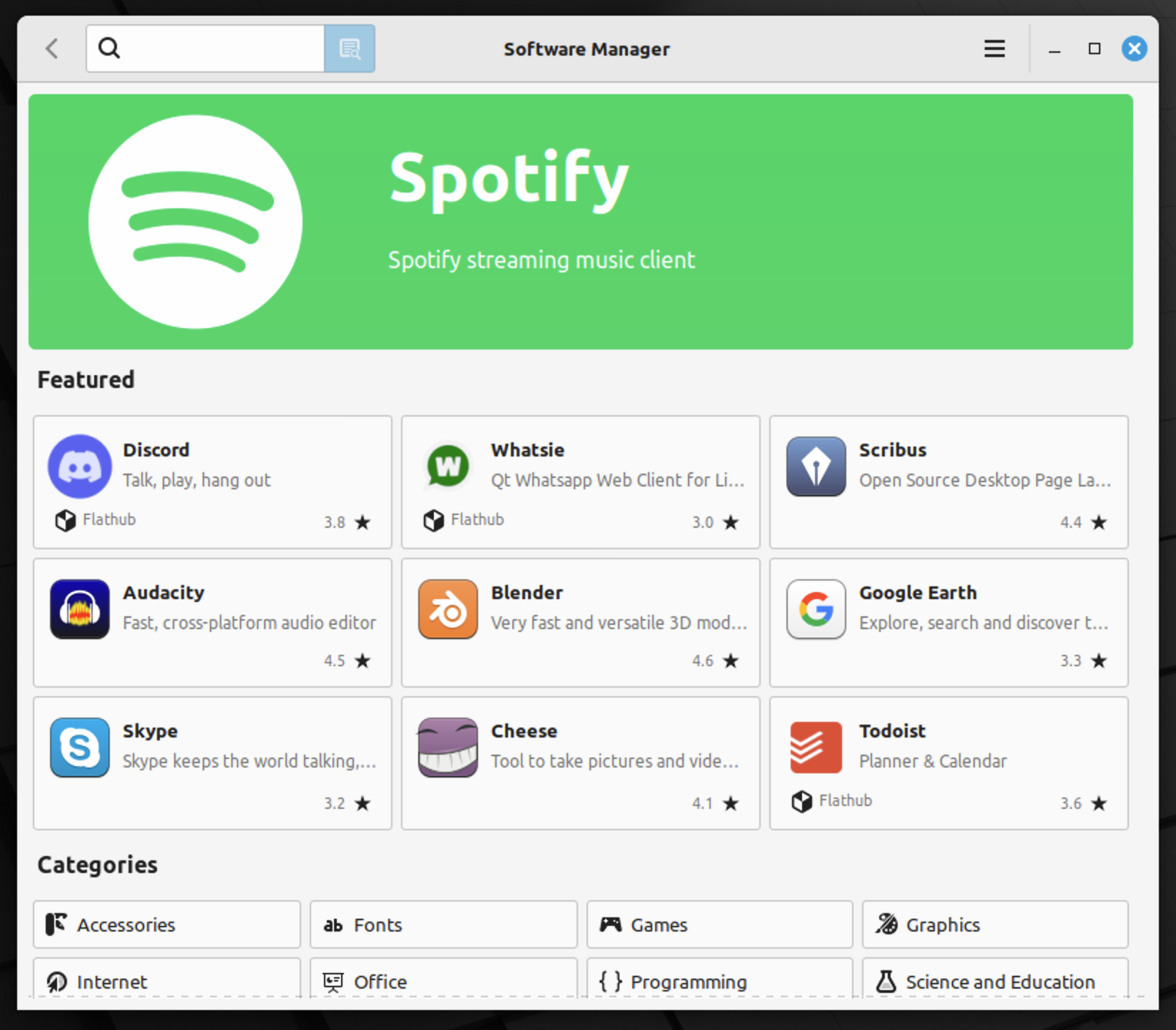Viewport: 1176px width, 1030px height.
Task: Click the Audacity title text
Action: pos(163,593)
